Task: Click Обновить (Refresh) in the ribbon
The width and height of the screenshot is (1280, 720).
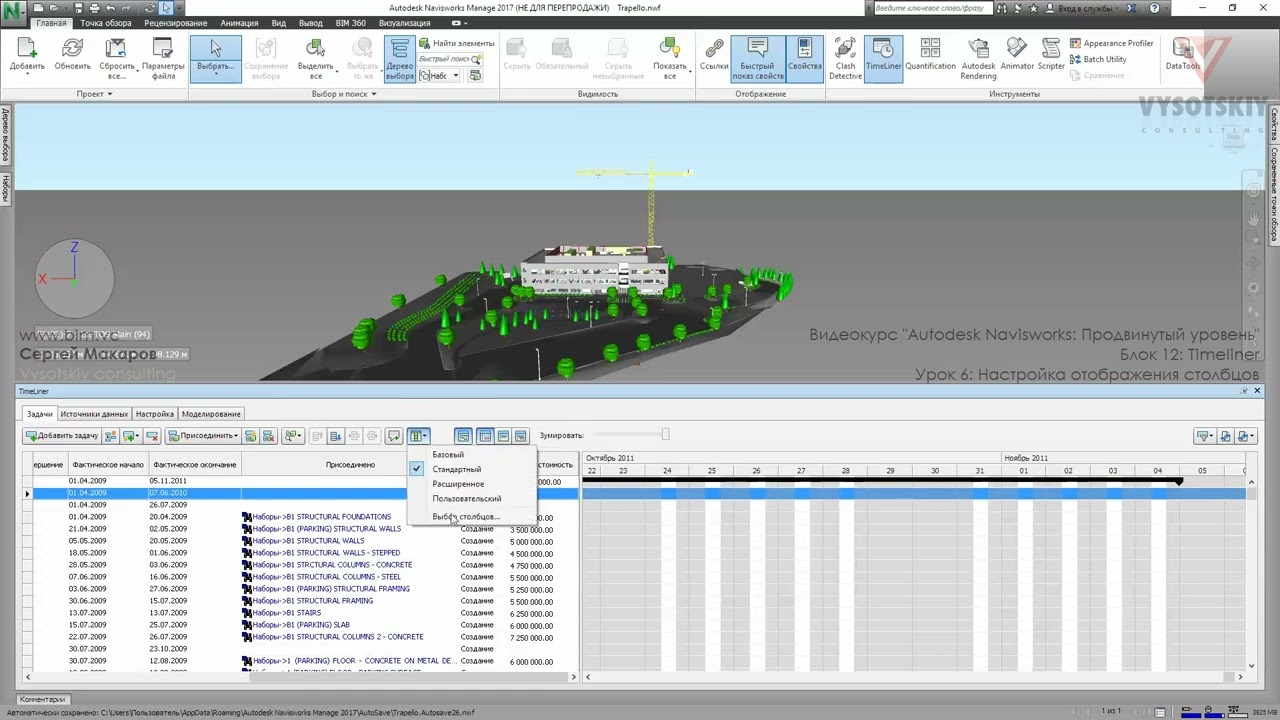Action: tap(72, 55)
